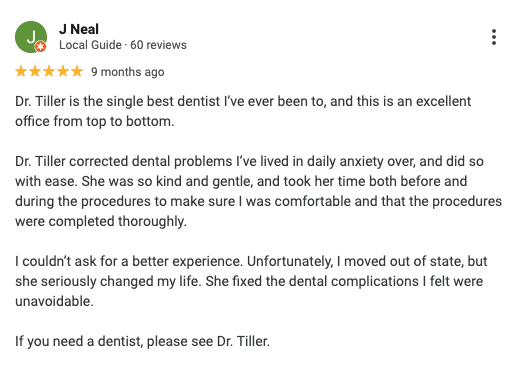Click the third gold rating star

[x=49, y=71]
